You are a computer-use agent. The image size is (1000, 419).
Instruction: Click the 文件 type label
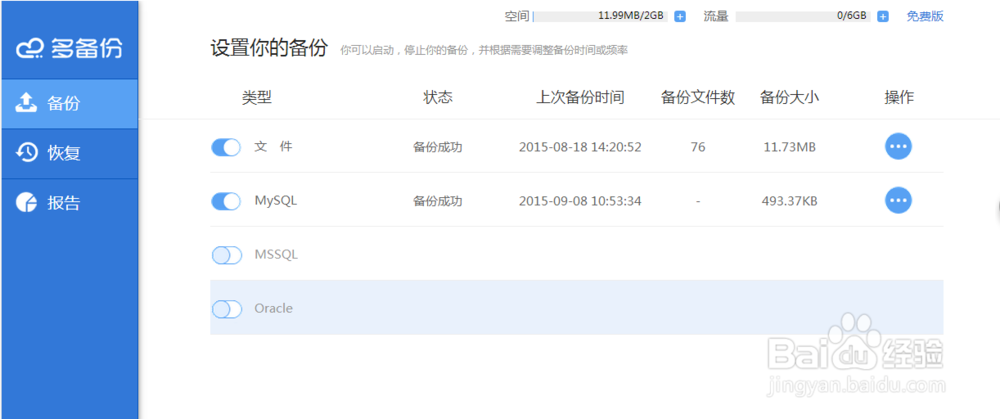click(273, 147)
